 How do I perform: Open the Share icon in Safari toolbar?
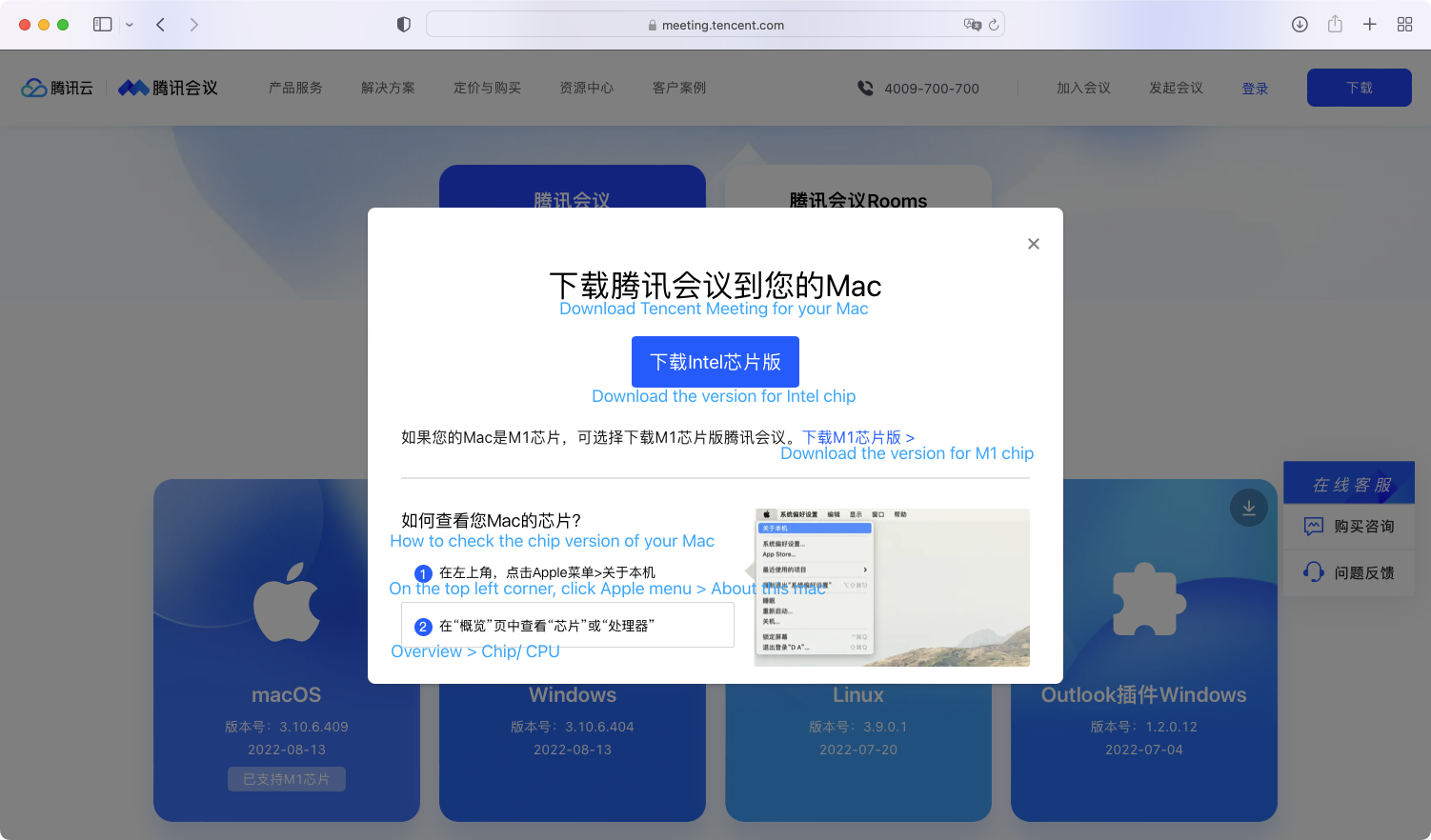click(1335, 24)
